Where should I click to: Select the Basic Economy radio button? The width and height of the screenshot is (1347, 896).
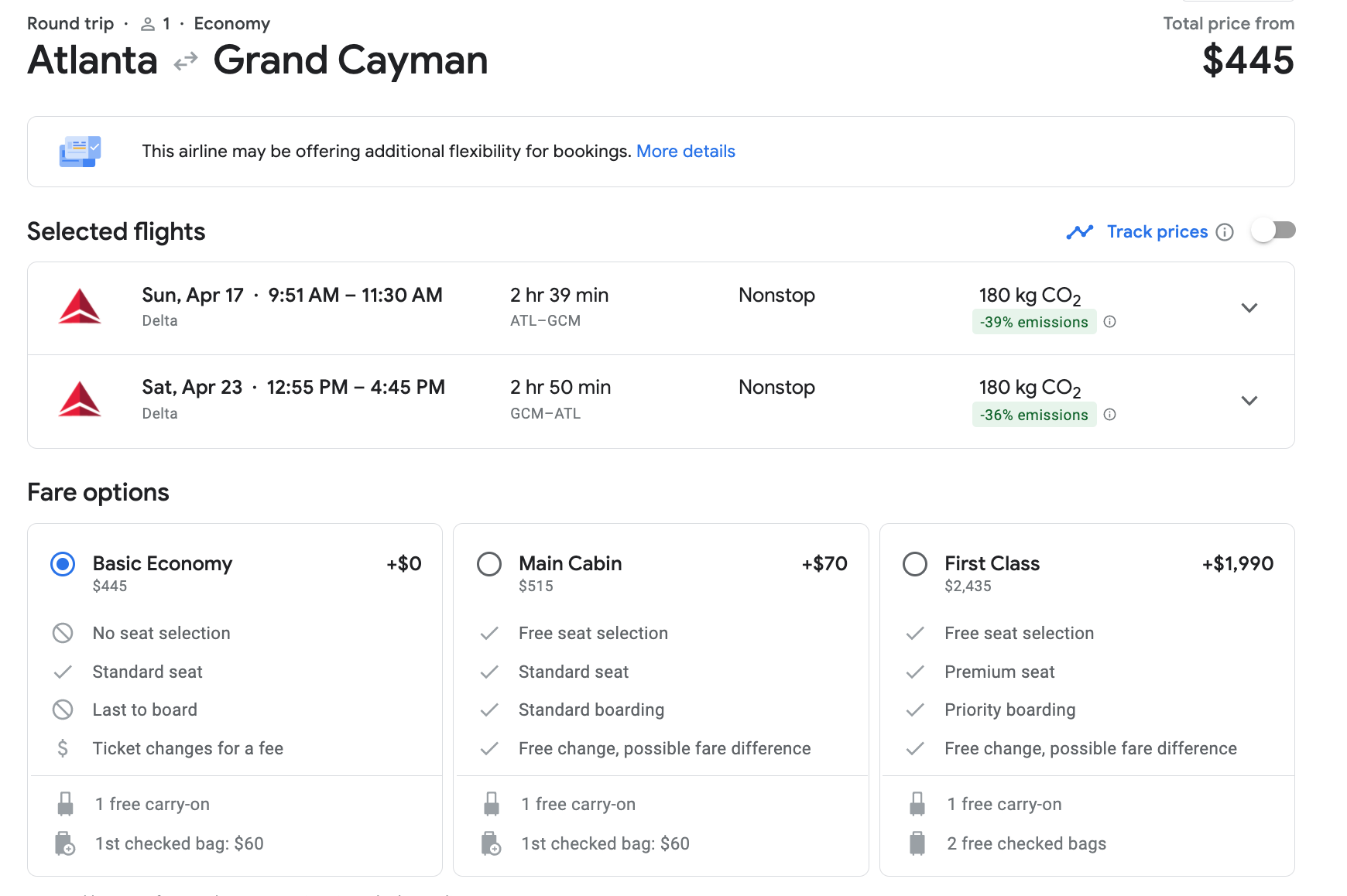[63, 564]
